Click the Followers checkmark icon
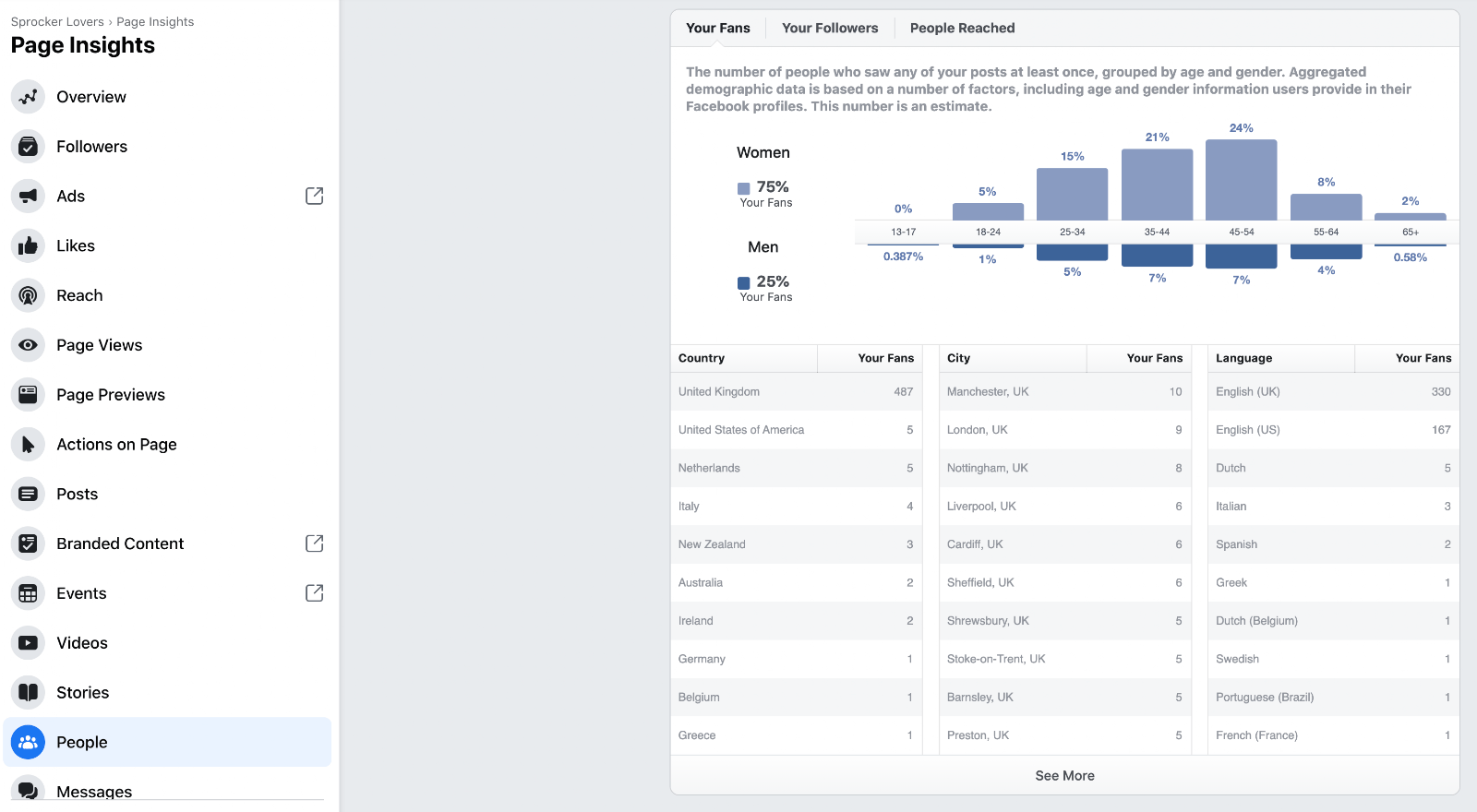This screenshot has width=1477, height=812. pyautogui.click(x=28, y=147)
